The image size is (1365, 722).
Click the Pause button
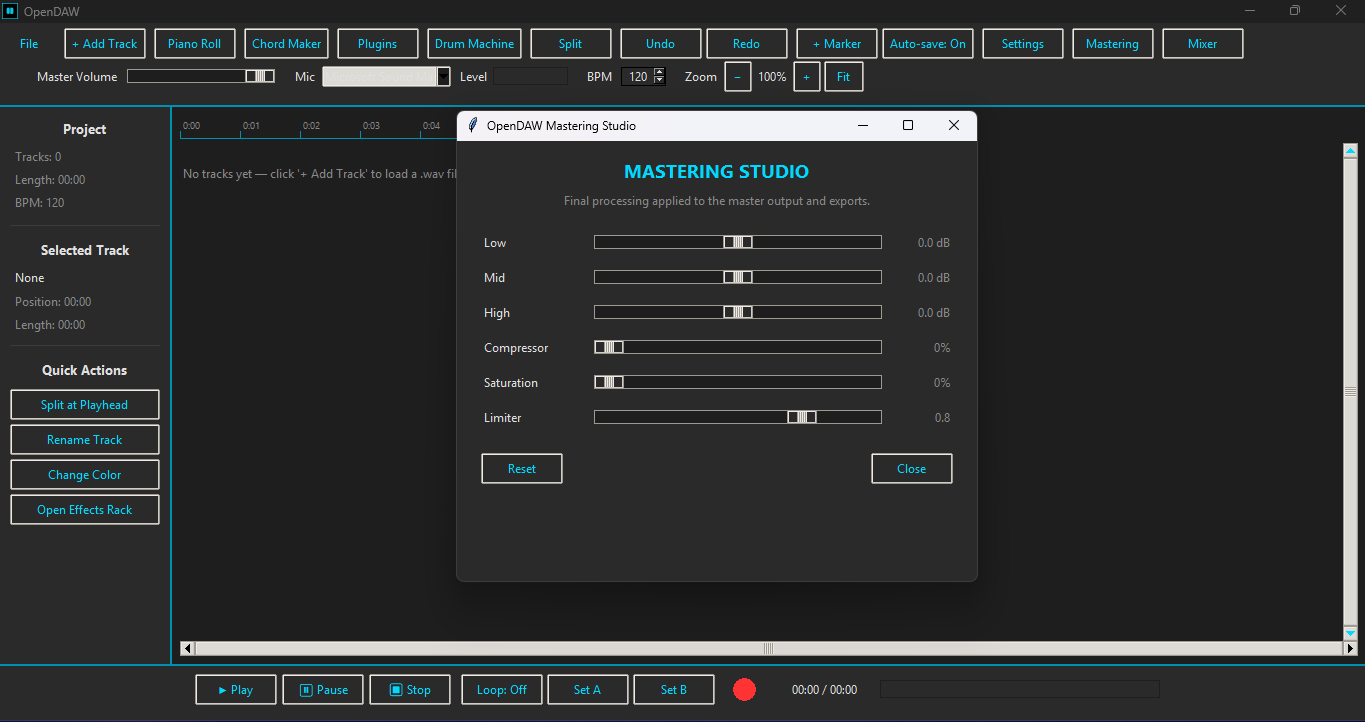click(x=323, y=690)
